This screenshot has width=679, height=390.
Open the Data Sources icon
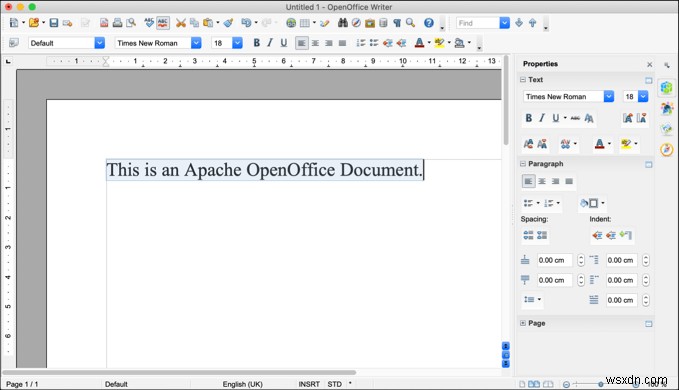click(x=383, y=23)
